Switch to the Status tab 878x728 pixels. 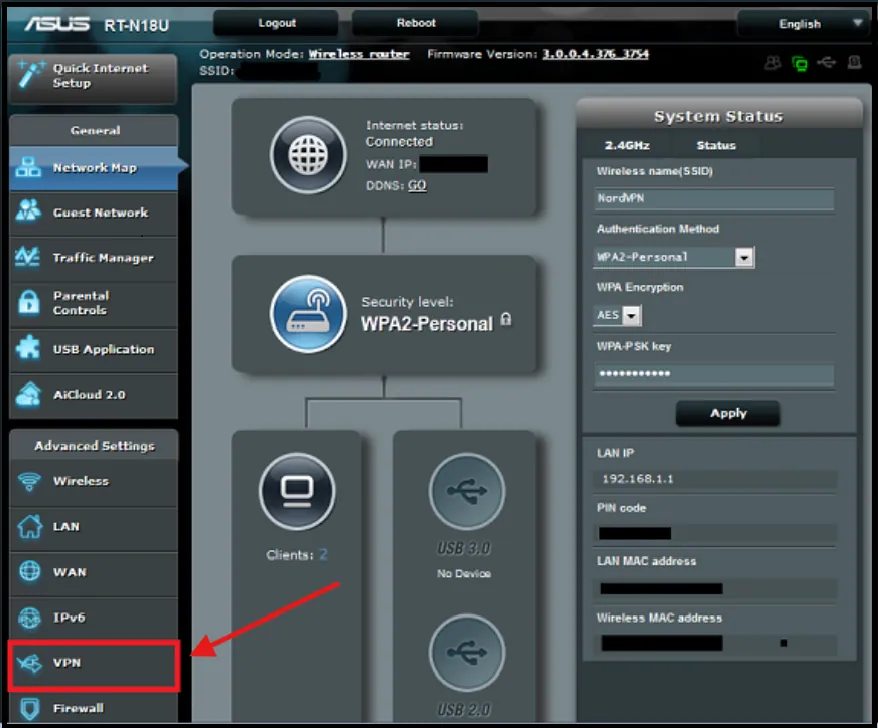716,146
